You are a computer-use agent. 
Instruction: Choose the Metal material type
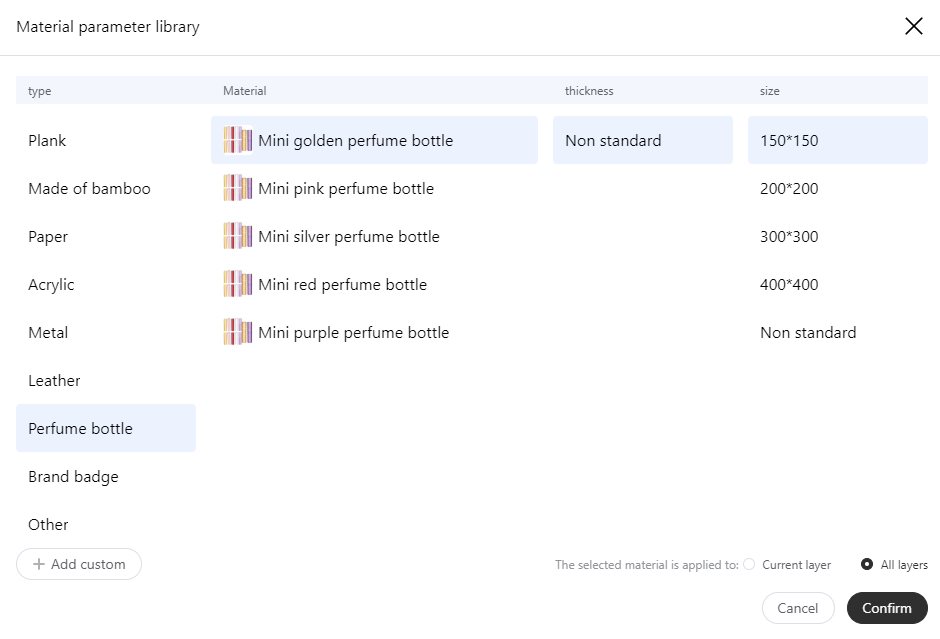click(106, 332)
